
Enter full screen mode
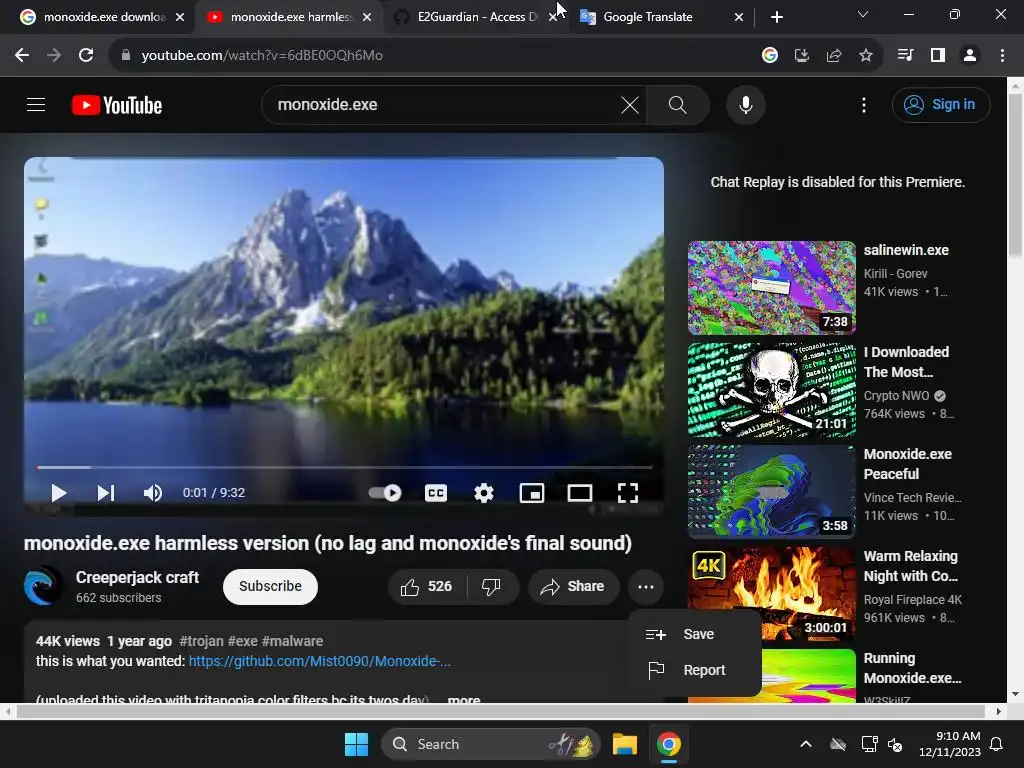[628, 493]
